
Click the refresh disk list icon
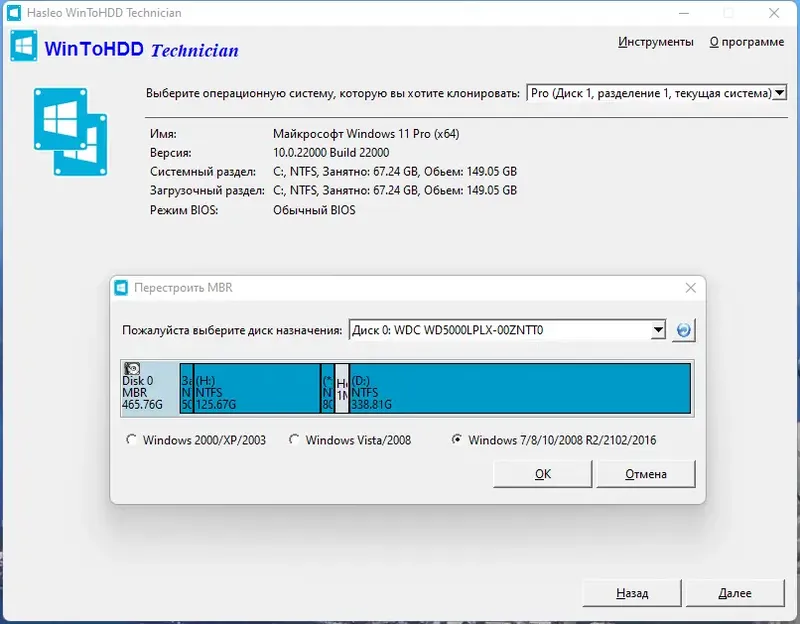tap(684, 330)
